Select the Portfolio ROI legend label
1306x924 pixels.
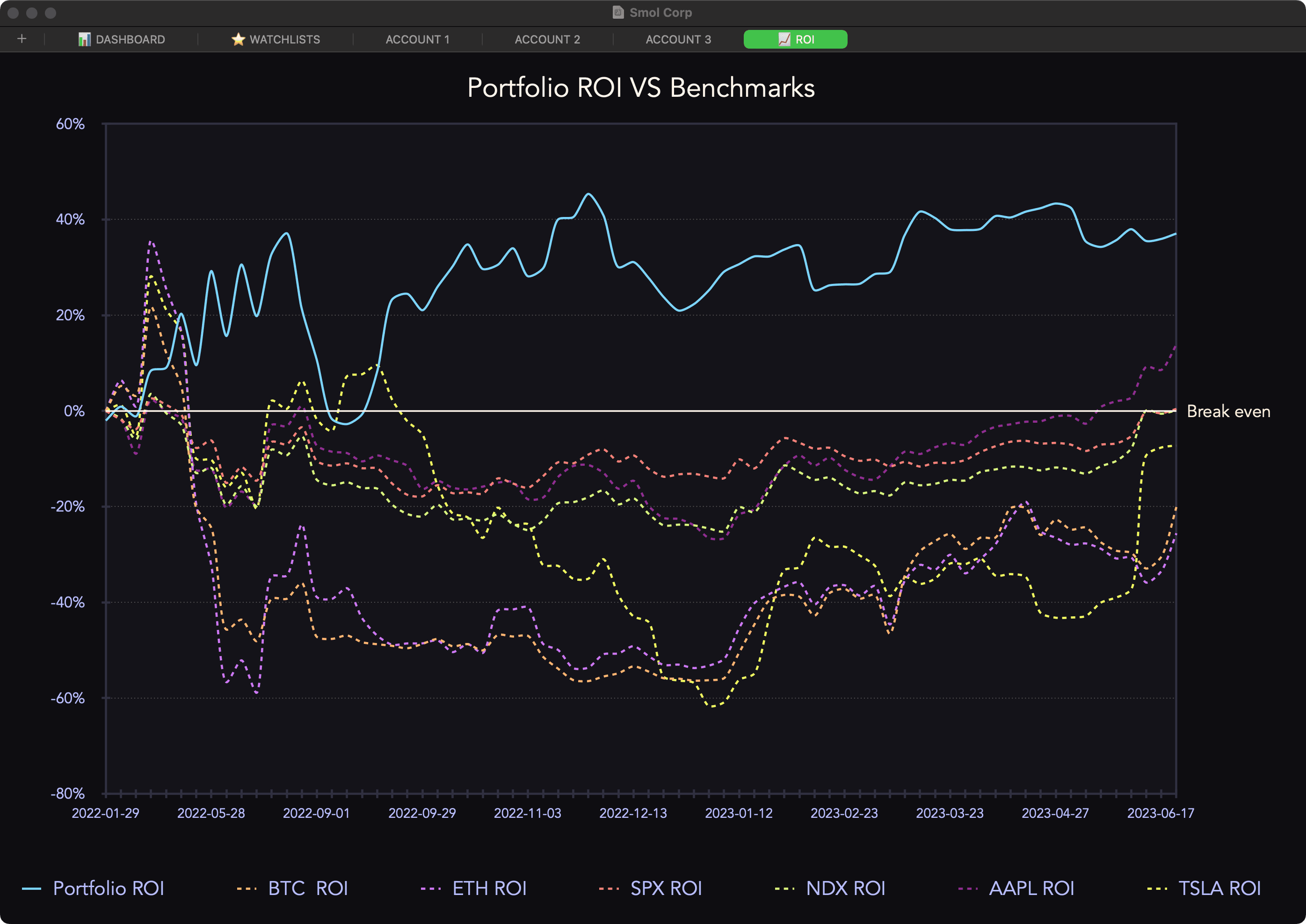click(x=109, y=889)
